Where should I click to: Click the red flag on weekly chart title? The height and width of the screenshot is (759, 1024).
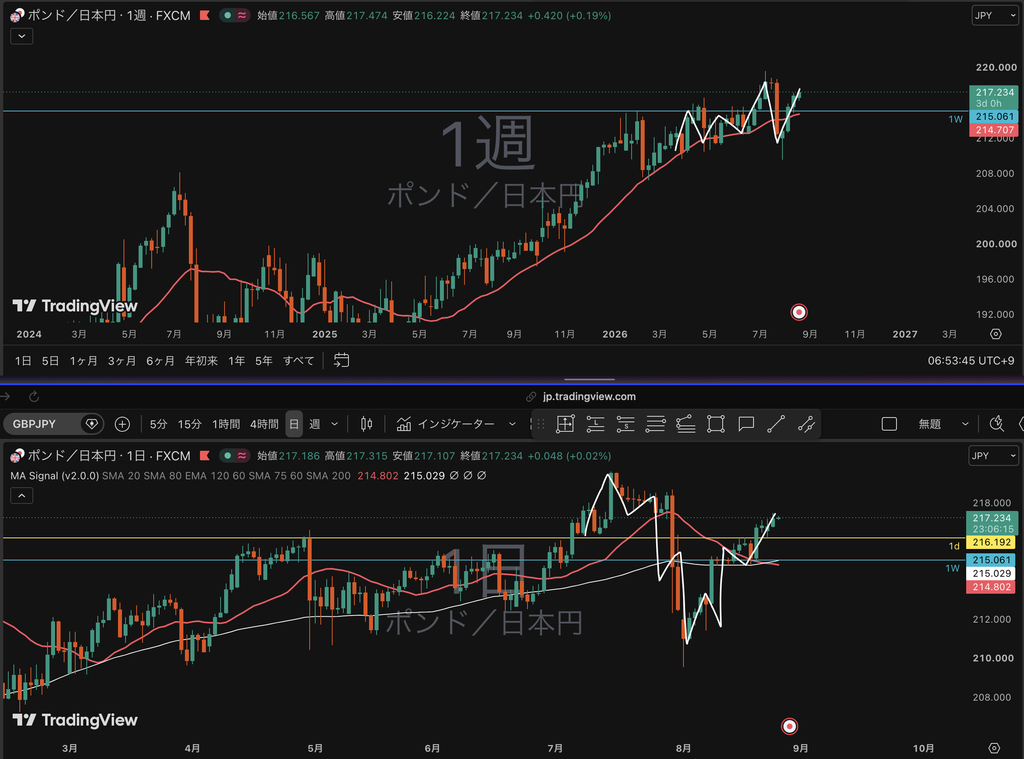pos(204,15)
